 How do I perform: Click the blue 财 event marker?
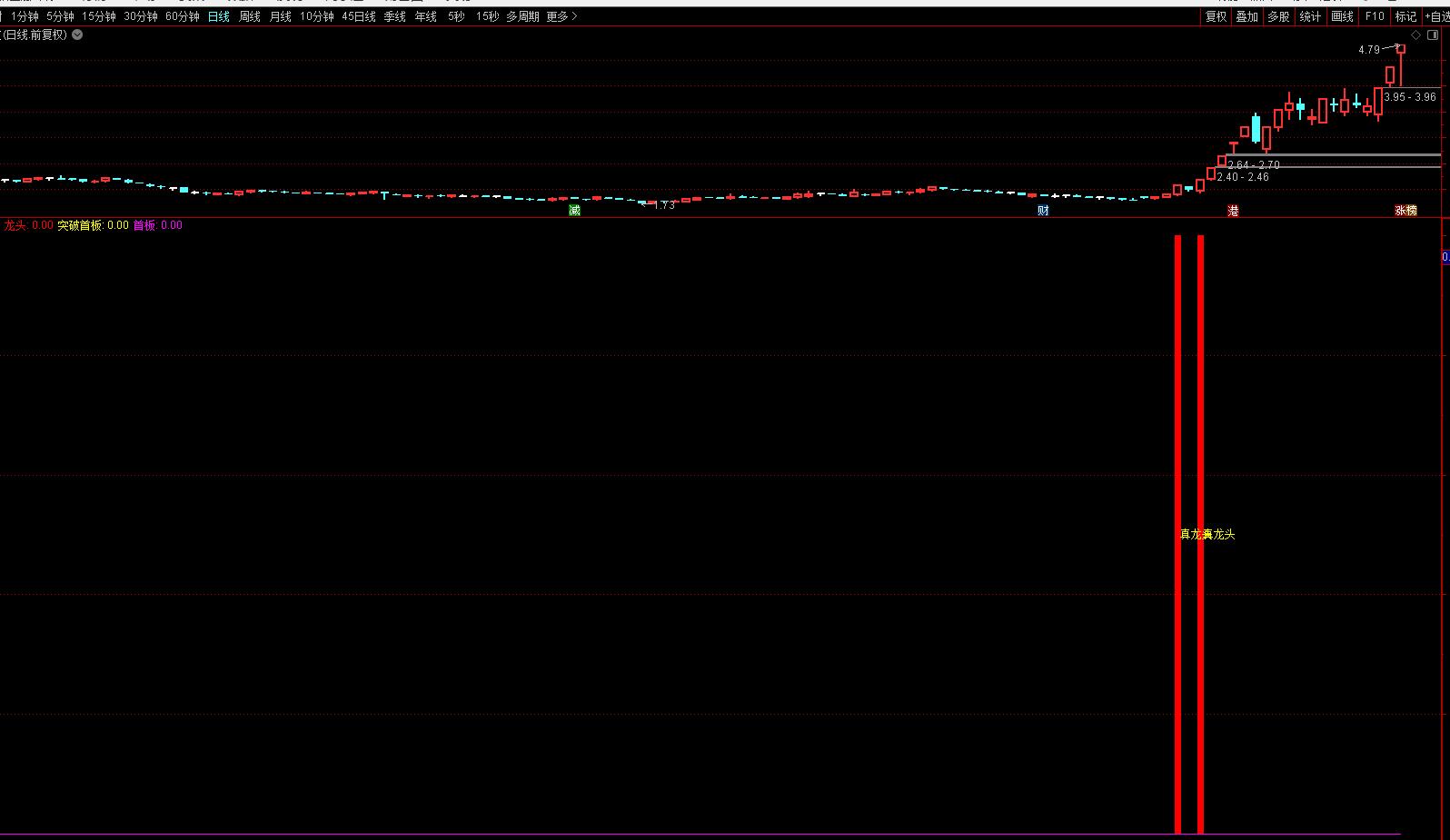(x=1043, y=211)
